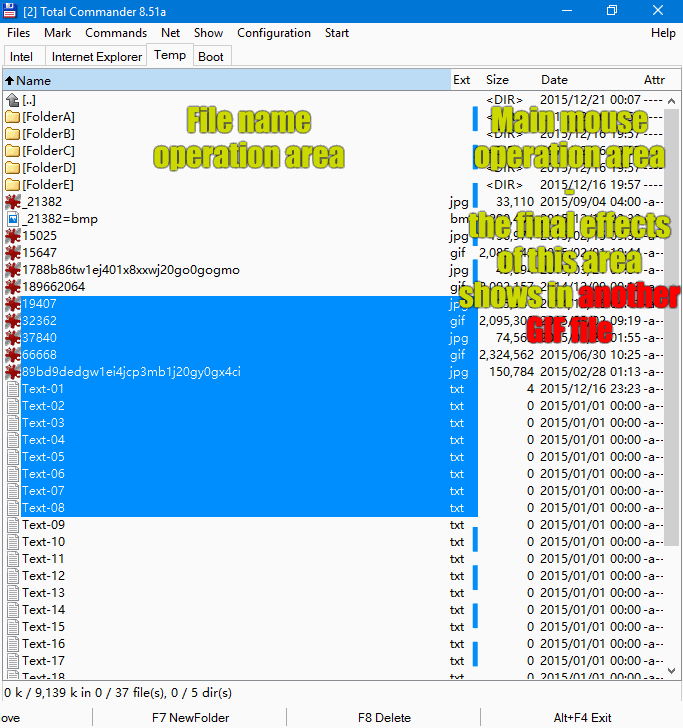The image size is (683, 728).
Task: Click the F7 NewFolder button
Action: [190, 718]
